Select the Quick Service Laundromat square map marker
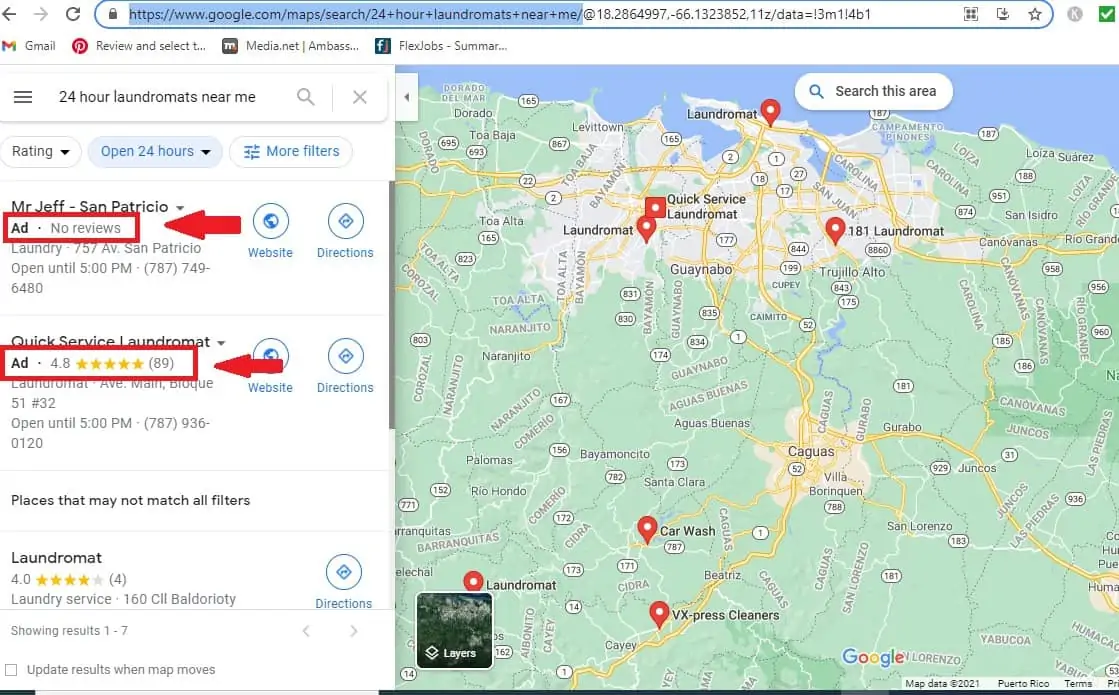Screen dimensions: 1119x695 (x=655, y=207)
